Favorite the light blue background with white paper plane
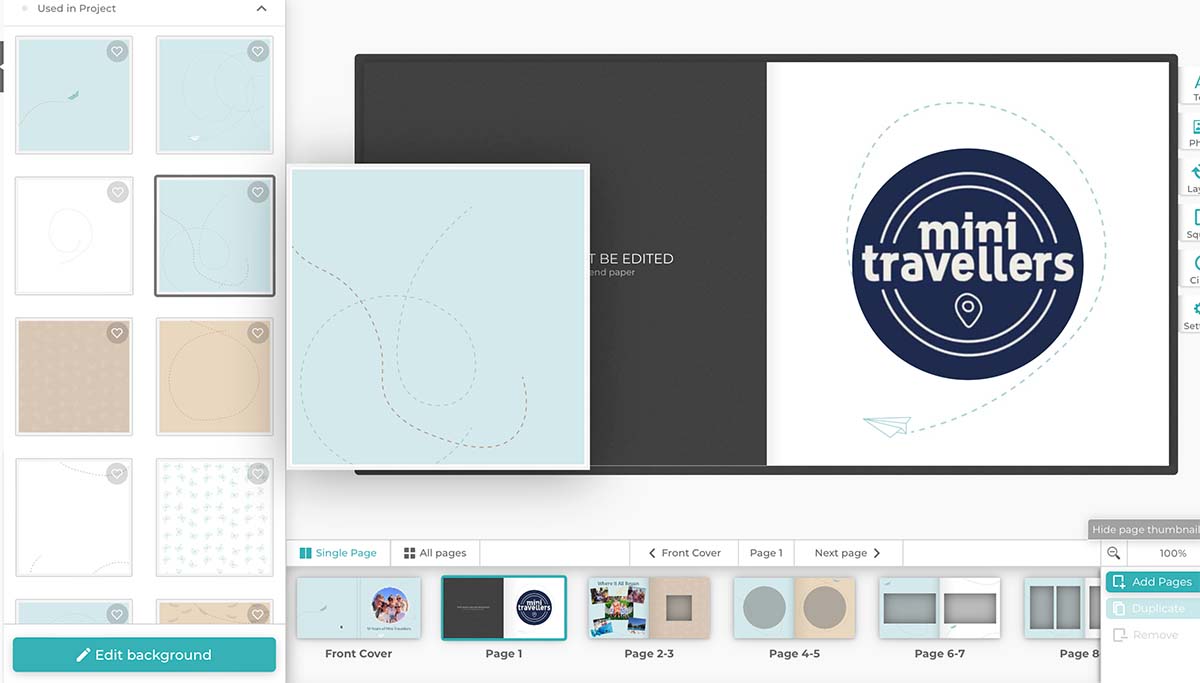Image resolution: width=1200 pixels, height=683 pixels. coord(258,51)
